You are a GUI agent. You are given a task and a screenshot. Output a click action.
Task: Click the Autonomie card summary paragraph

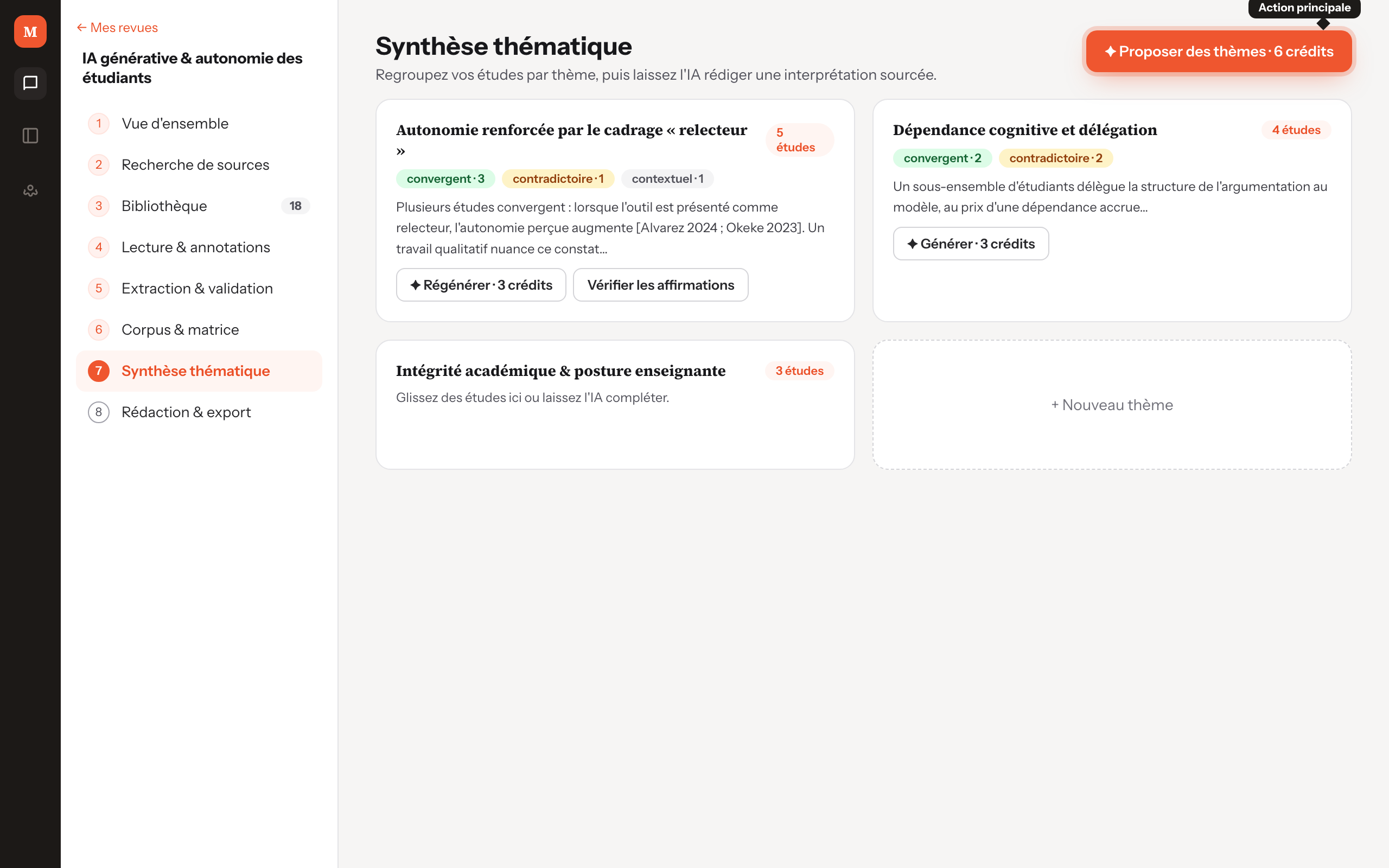[x=610, y=228]
